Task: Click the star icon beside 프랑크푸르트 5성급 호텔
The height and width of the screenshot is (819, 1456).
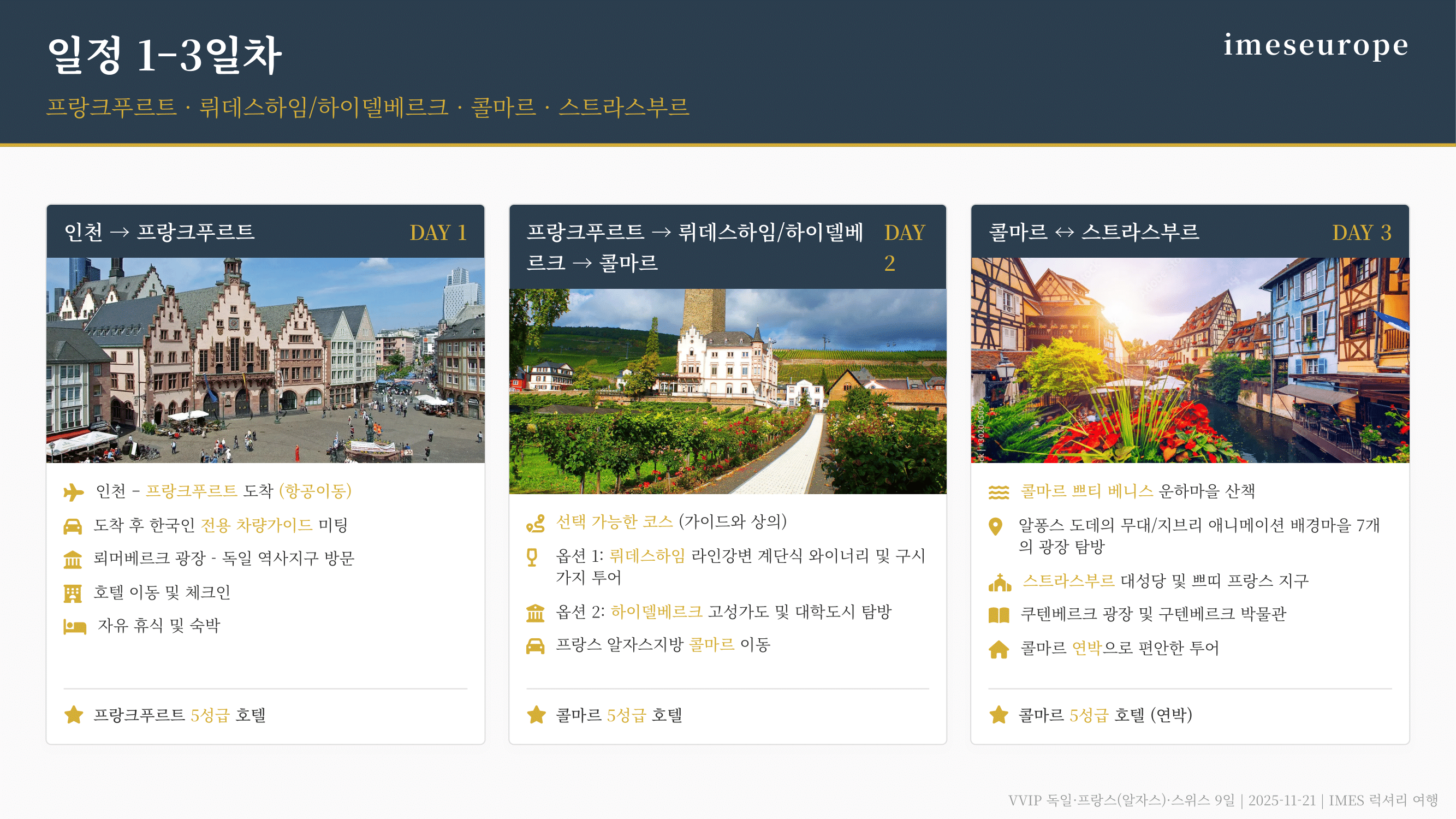Action: (74, 715)
